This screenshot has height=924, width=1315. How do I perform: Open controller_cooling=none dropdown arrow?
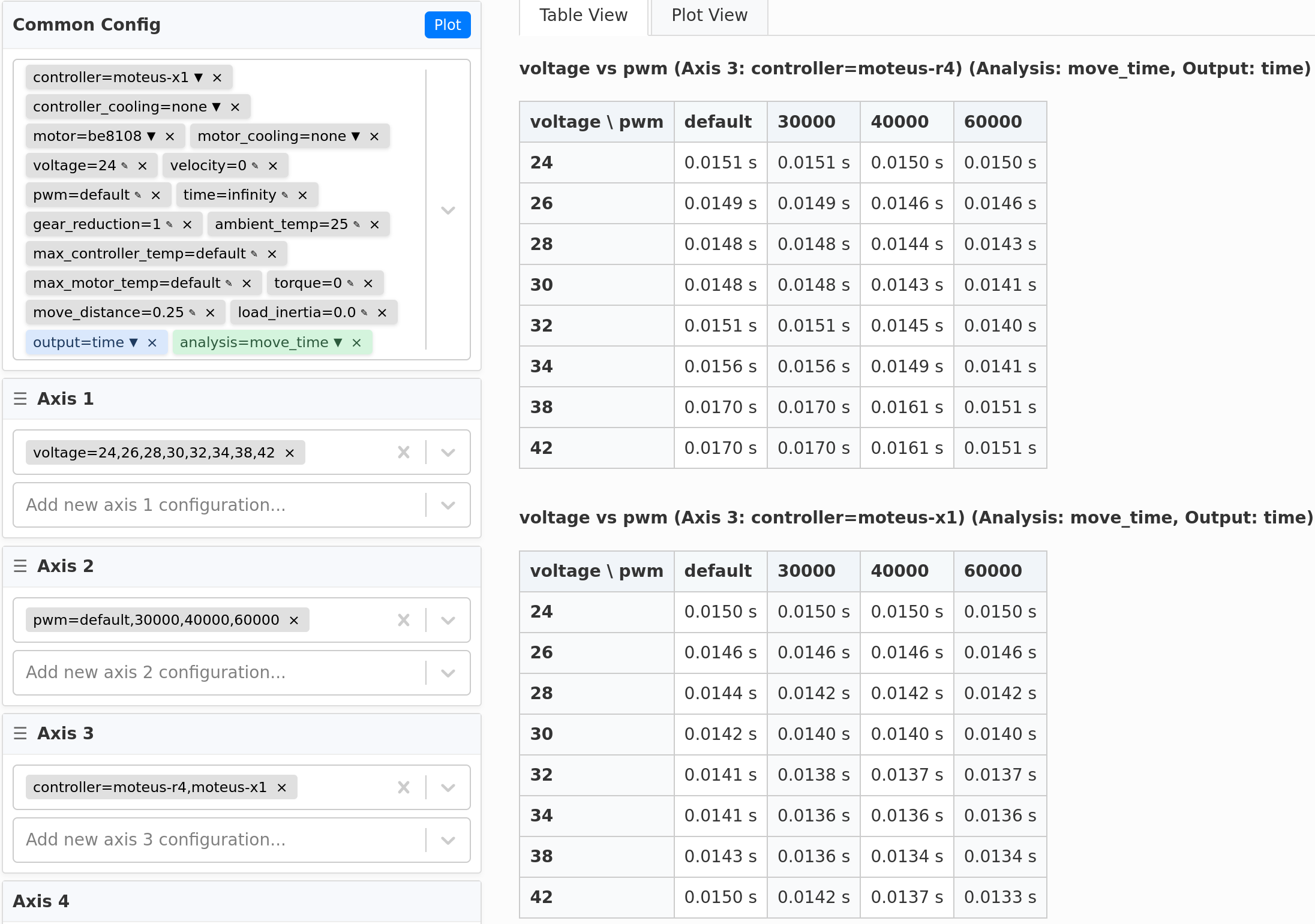click(217, 107)
